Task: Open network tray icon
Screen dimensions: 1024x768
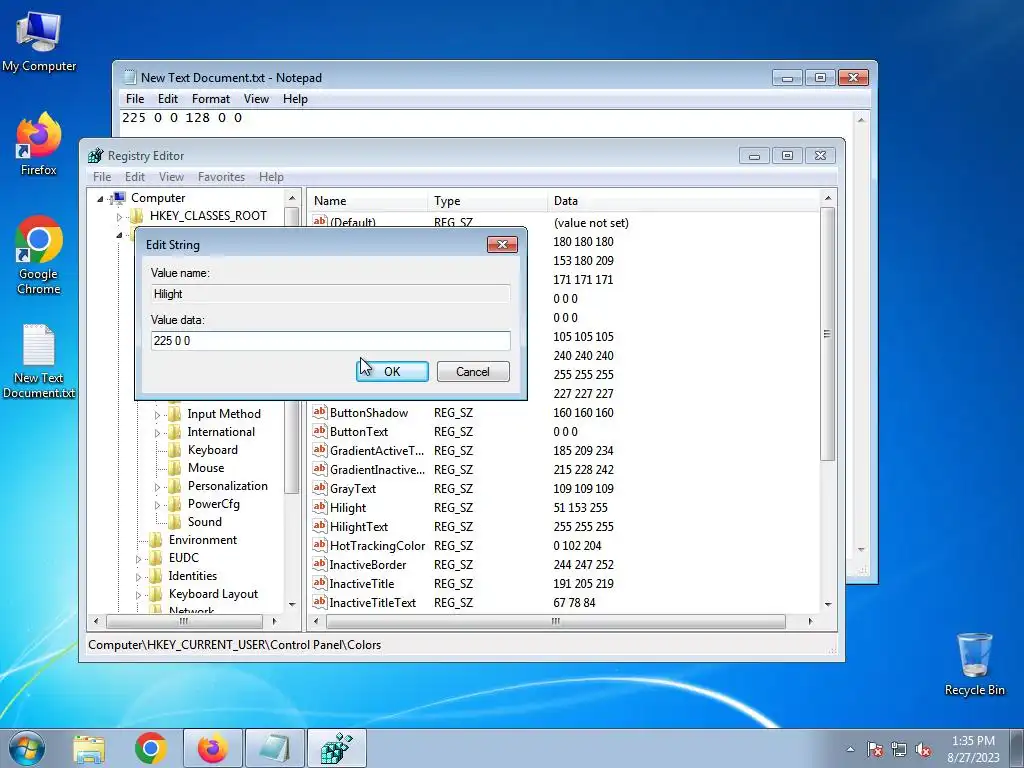Action: pyautogui.click(x=899, y=749)
